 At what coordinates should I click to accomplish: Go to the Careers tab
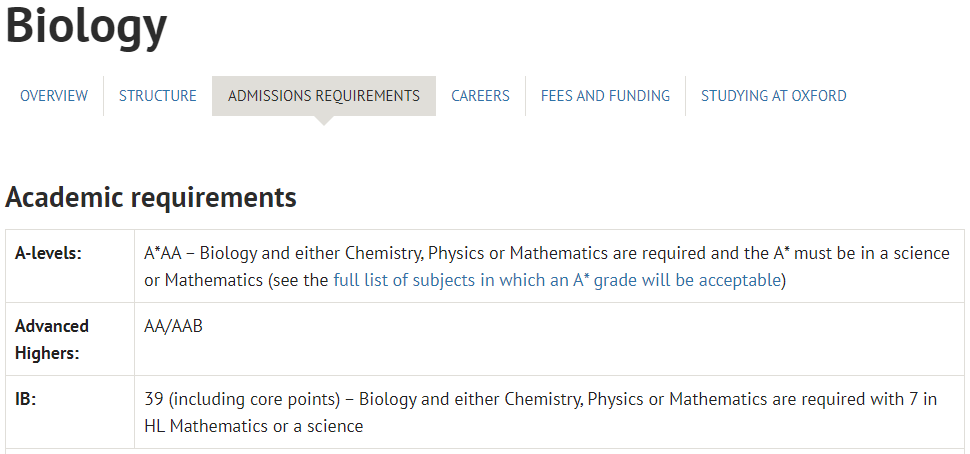(481, 96)
